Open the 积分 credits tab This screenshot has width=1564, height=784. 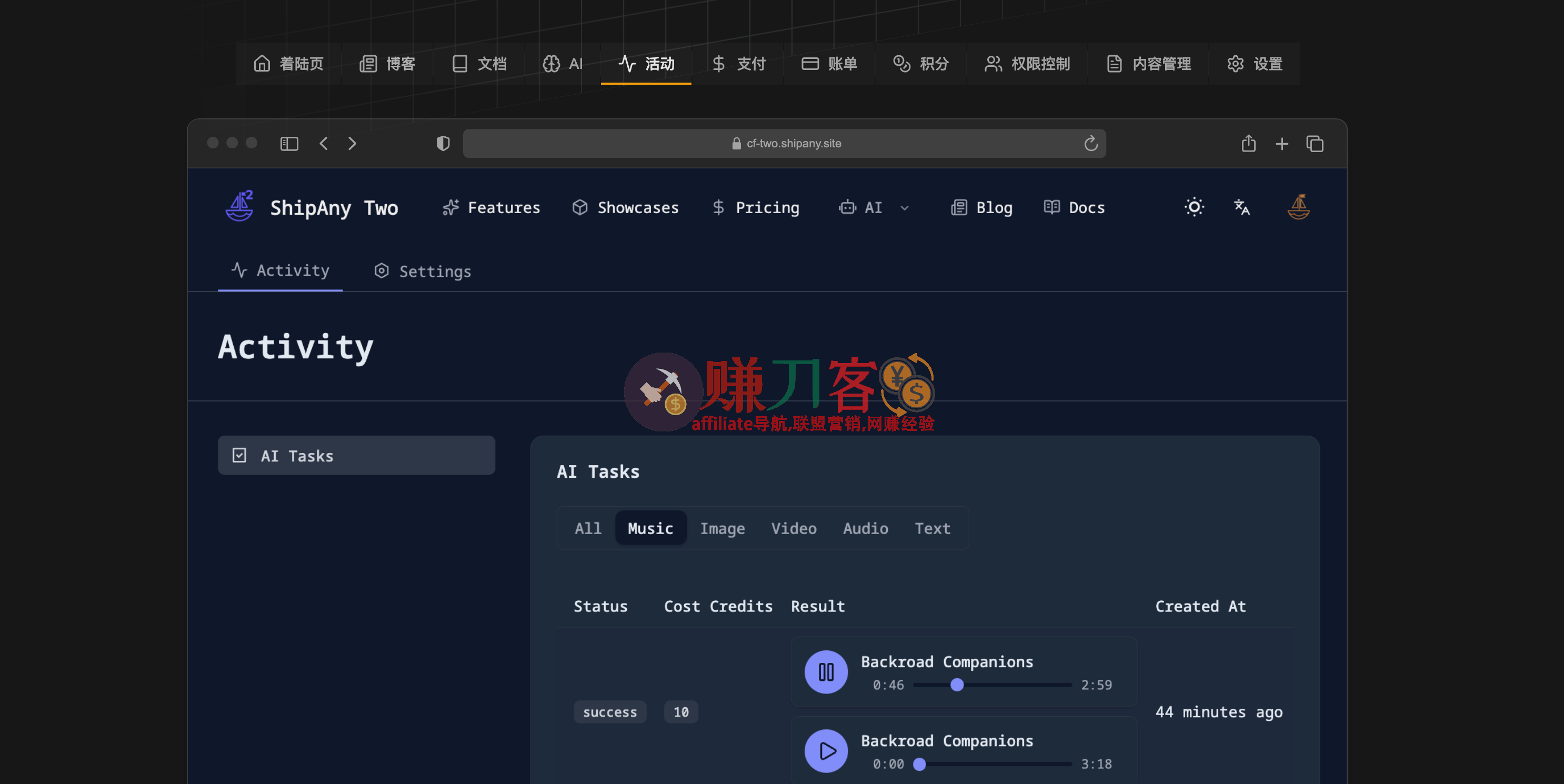[920, 64]
